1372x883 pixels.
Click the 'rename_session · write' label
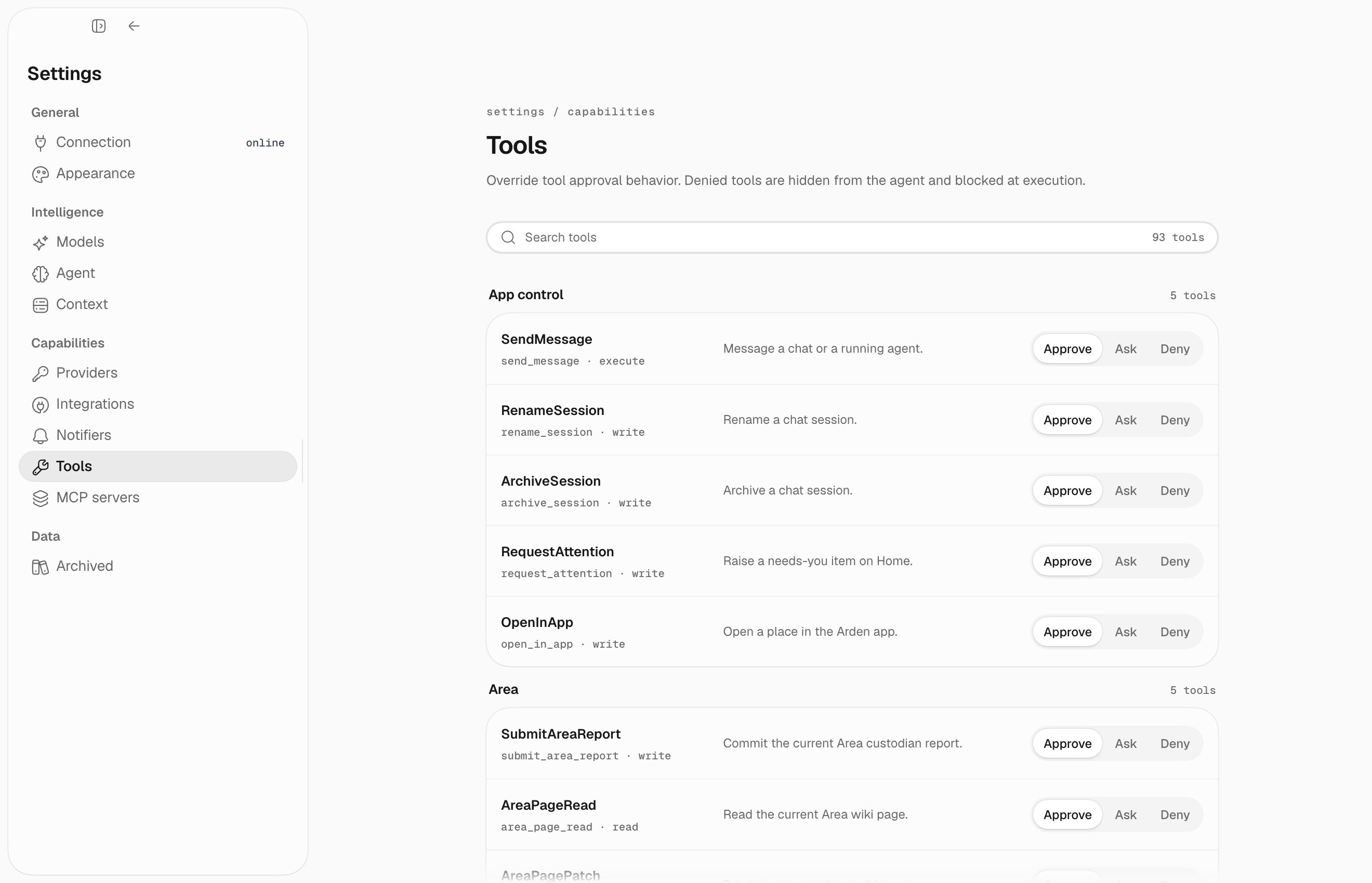point(572,432)
